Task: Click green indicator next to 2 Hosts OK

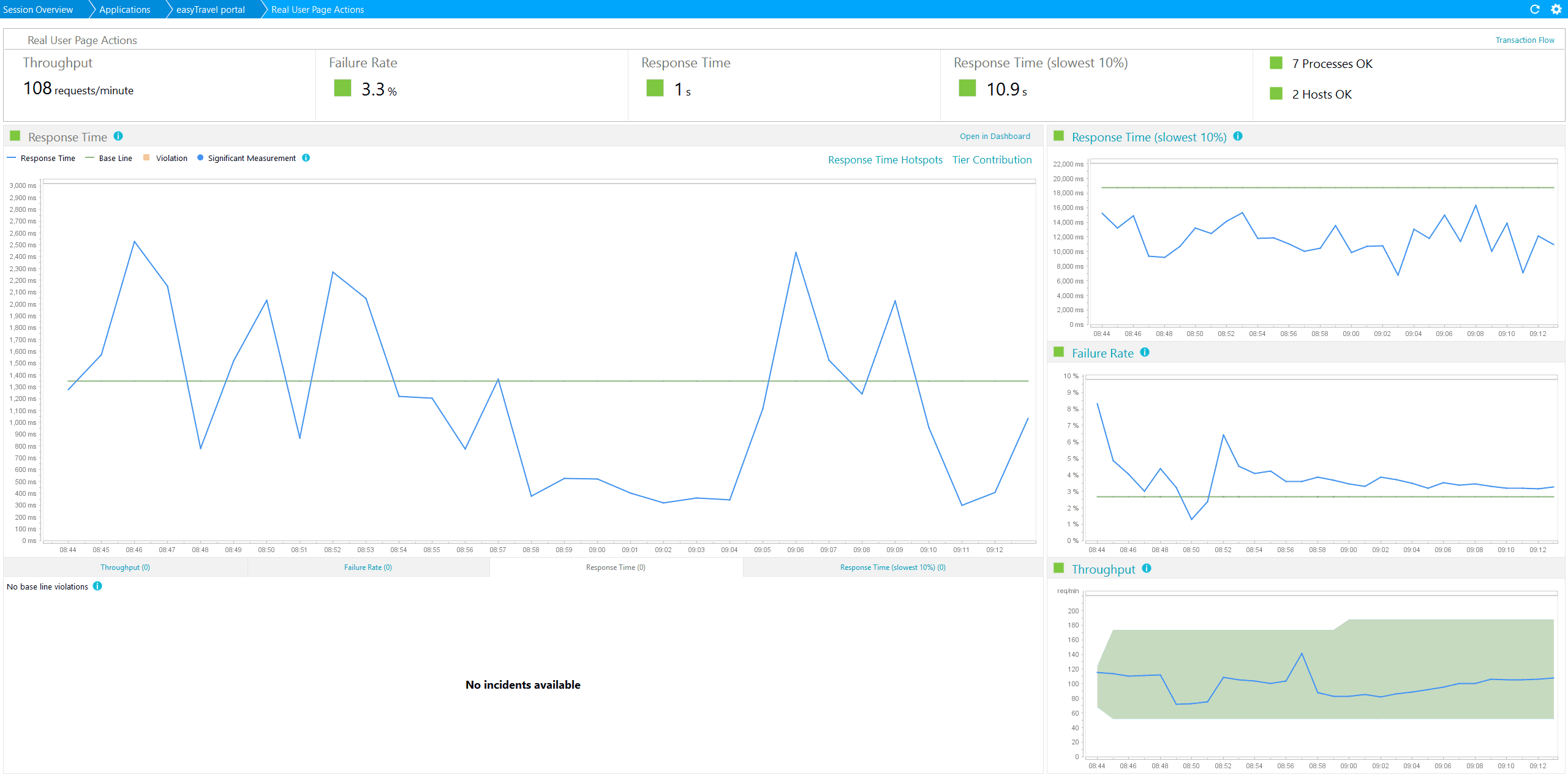Action: pos(1276,94)
